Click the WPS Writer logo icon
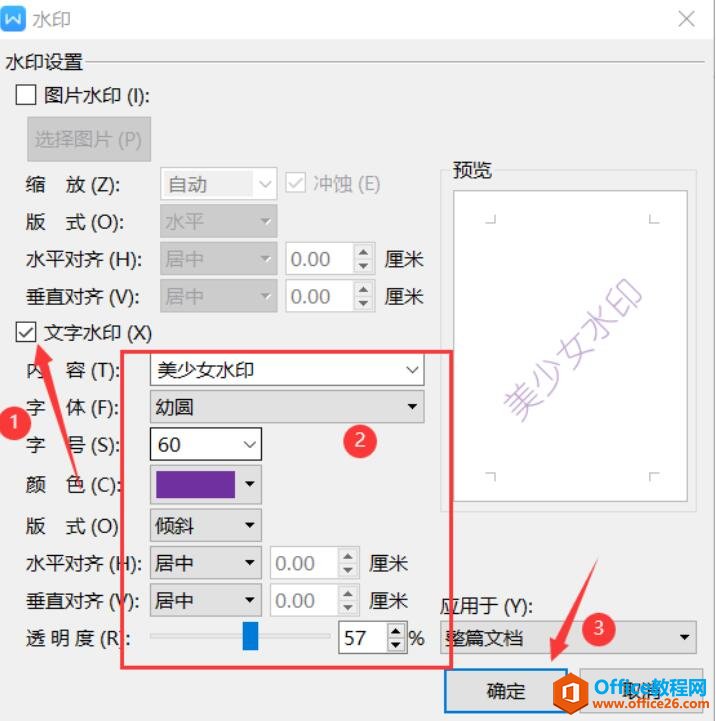The width and height of the screenshot is (716, 721). coord(13,18)
